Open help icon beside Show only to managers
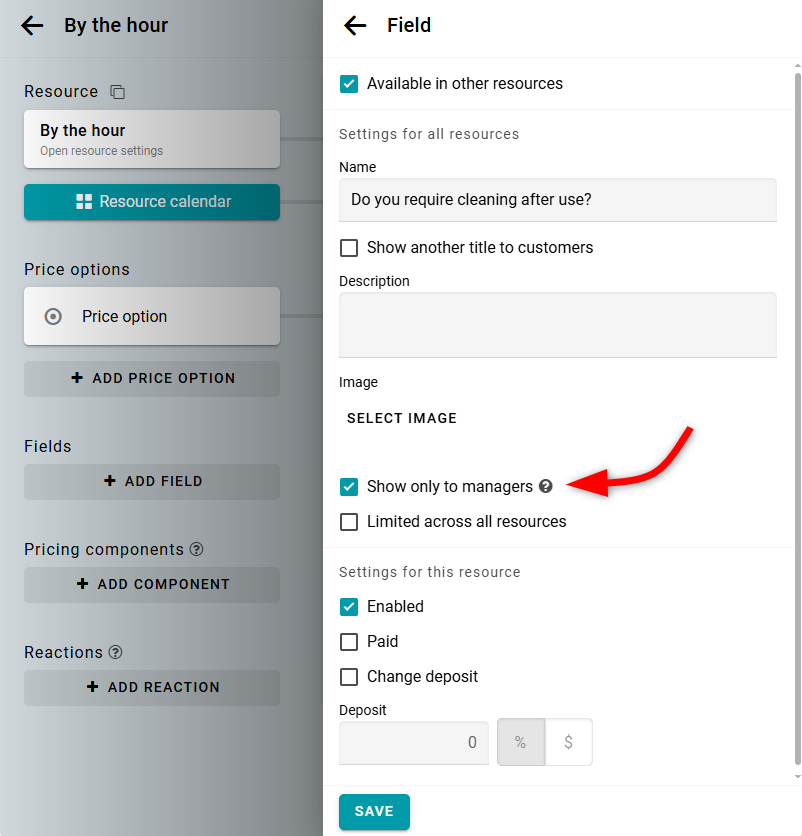Image resolution: width=802 pixels, height=836 pixels. pyautogui.click(x=546, y=487)
